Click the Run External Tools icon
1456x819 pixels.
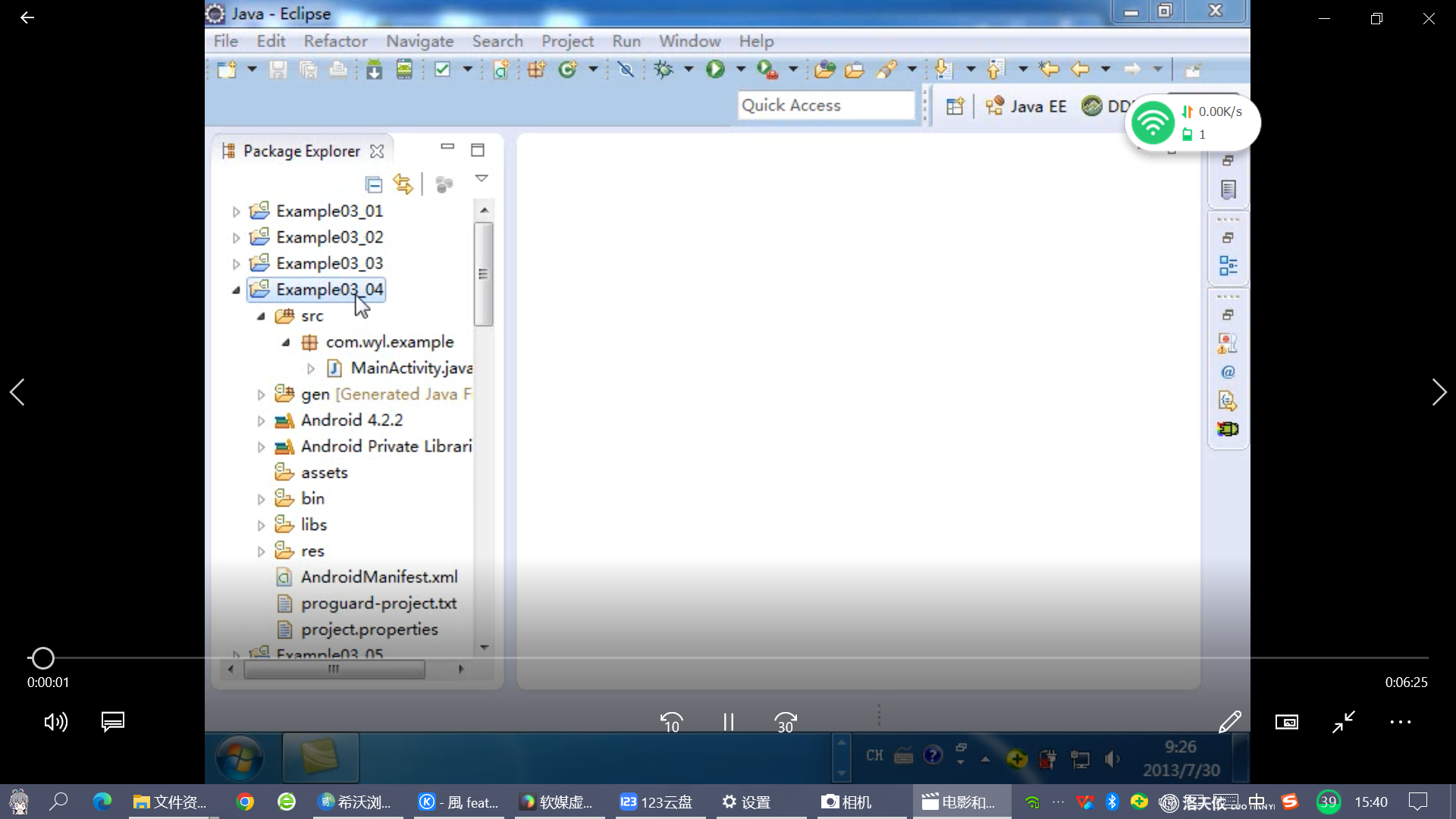(x=767, y=70)
